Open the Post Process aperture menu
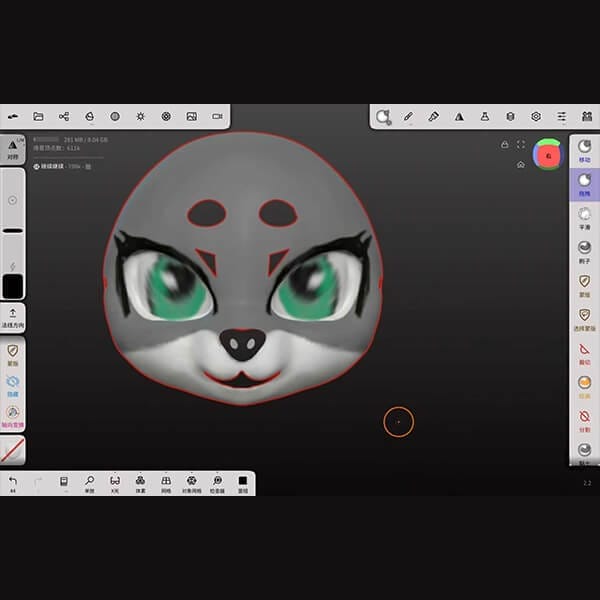This screenshot has height=600, width=600. point(166,116)
